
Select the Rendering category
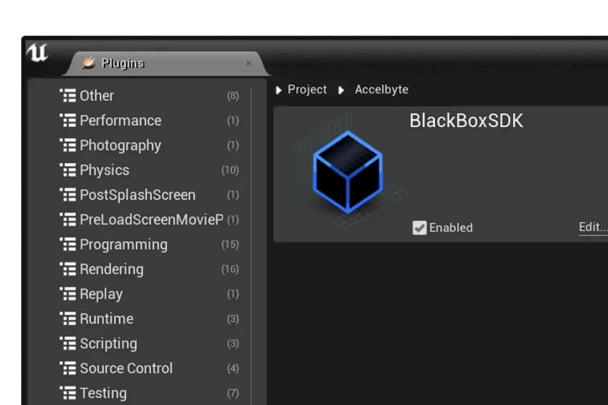point(149,269)
